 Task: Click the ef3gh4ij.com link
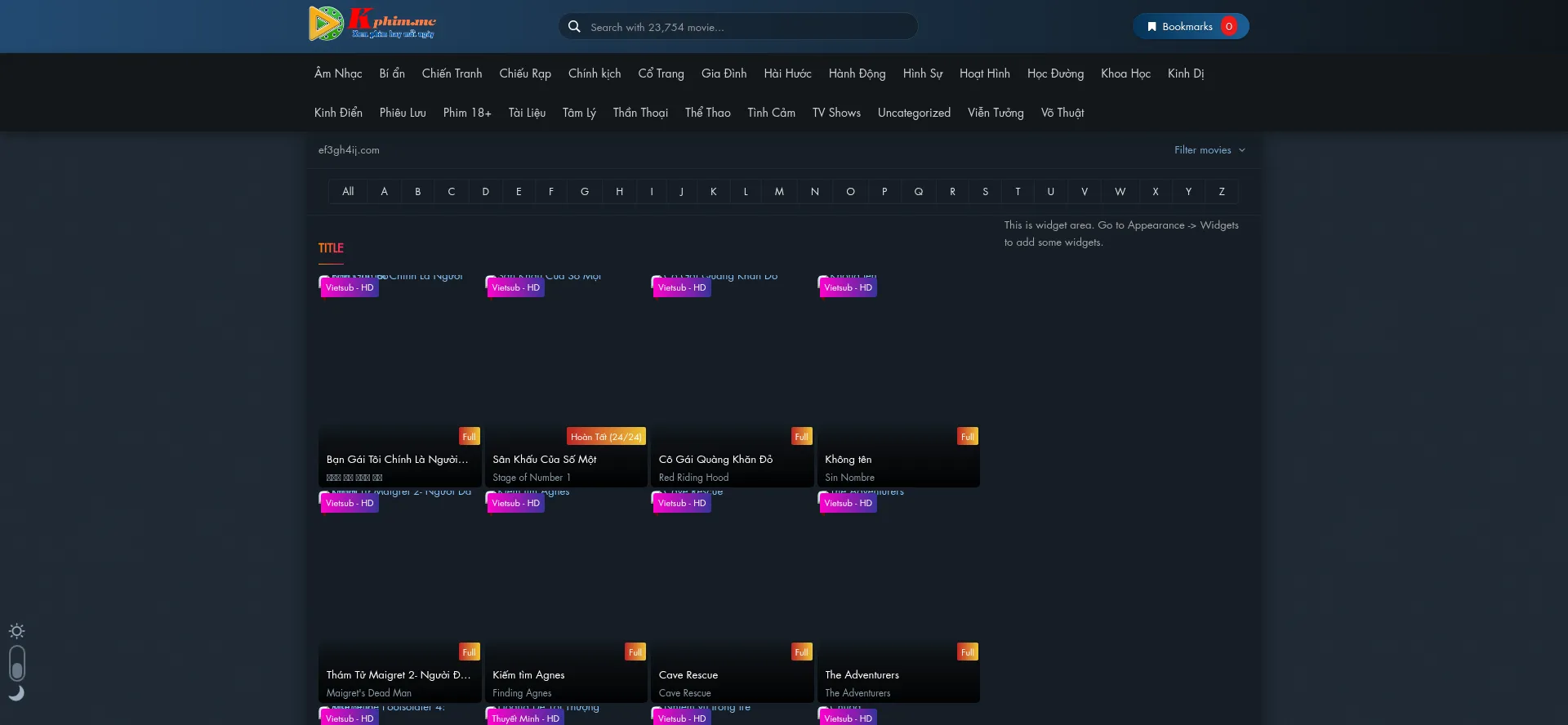[x=349, y=150]
